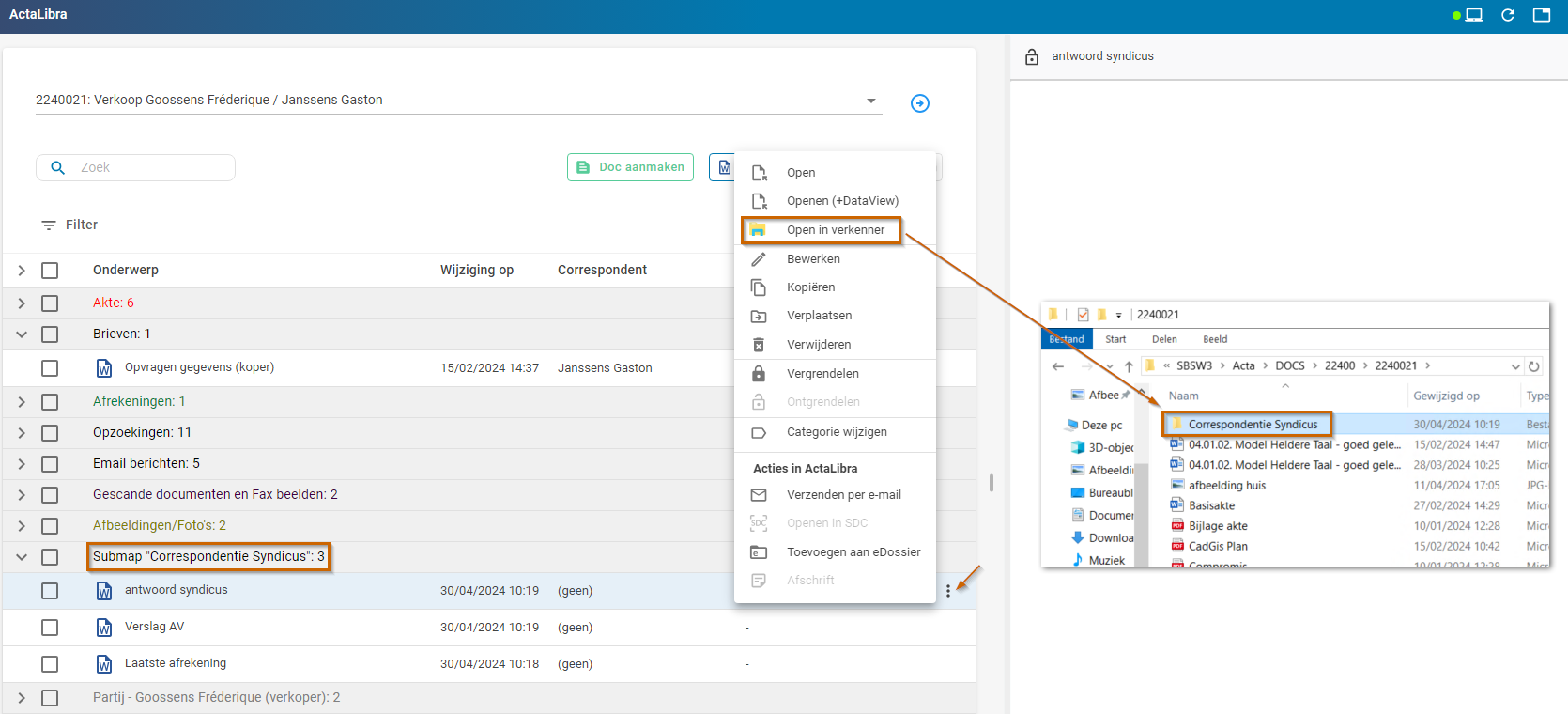Select Verwijderen in the context menu
The height and width of the screenshot is (714, 1568).
835,345
